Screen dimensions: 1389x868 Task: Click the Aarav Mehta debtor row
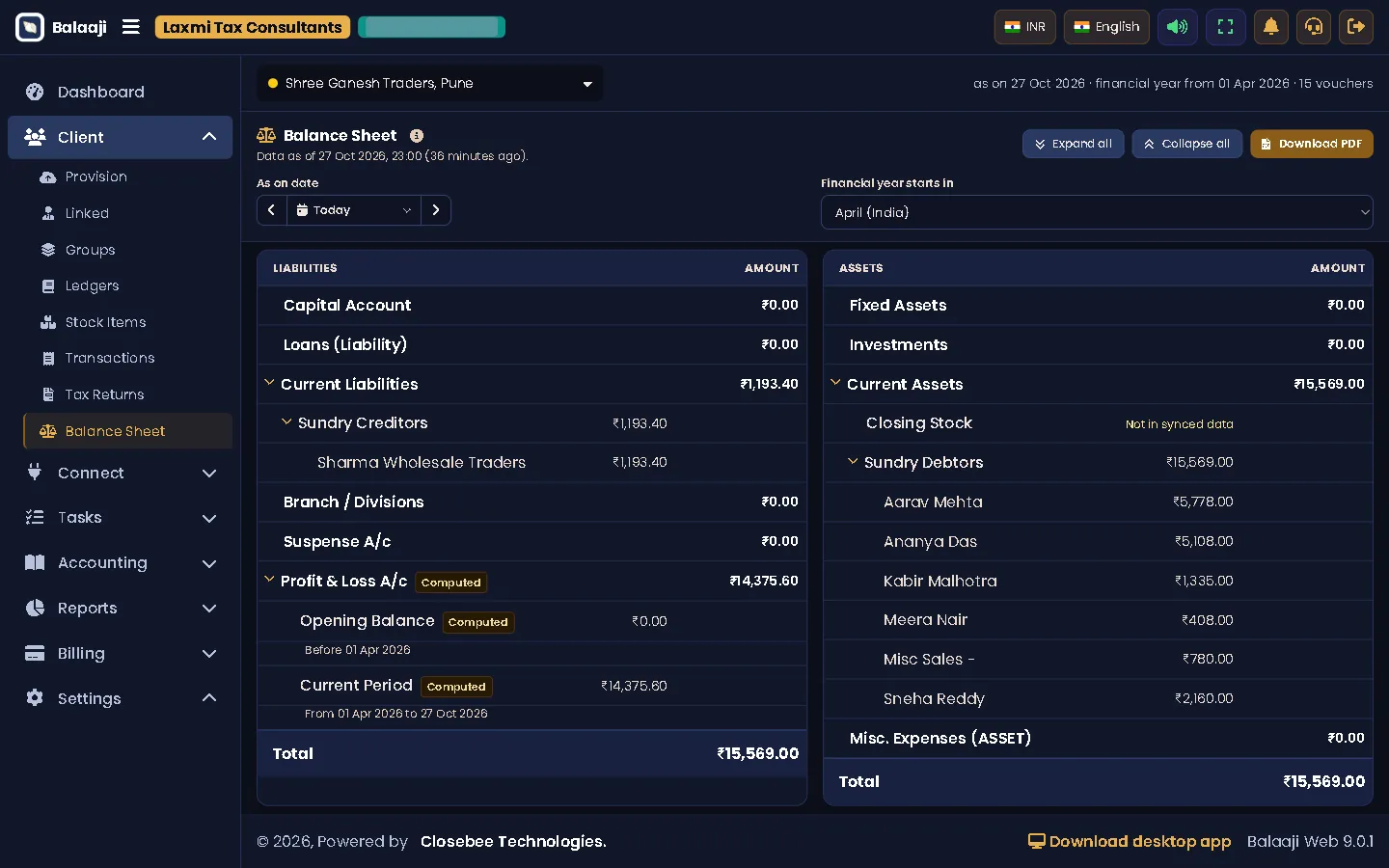click(1098, 502)
